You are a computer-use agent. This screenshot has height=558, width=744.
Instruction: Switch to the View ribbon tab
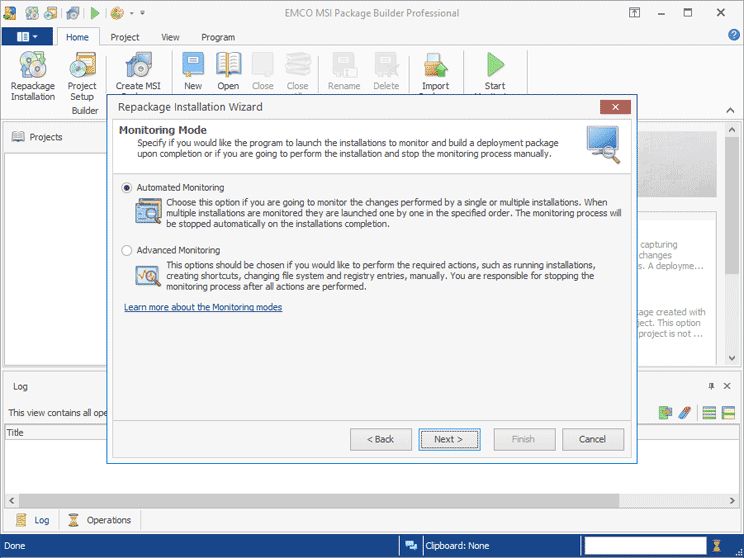coord(170,37)
